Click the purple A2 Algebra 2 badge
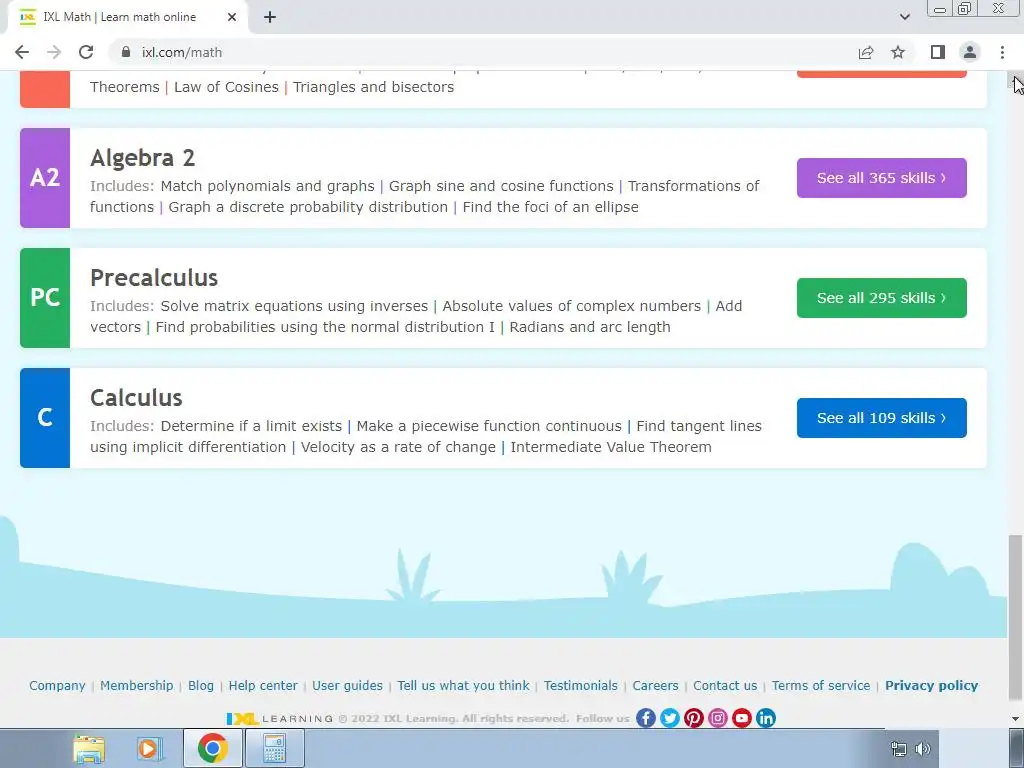Screen dimensions: 1024x768 tap(45, 178)
